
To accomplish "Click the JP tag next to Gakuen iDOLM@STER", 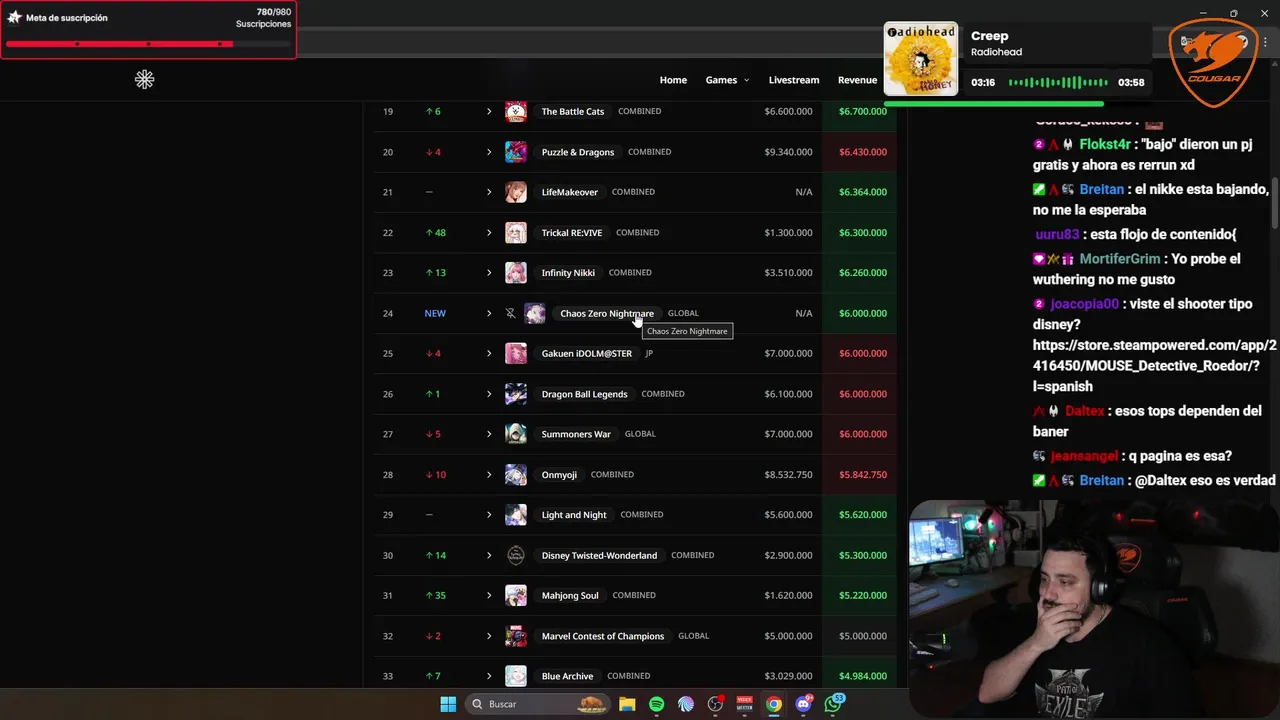I will click(649, 353).
